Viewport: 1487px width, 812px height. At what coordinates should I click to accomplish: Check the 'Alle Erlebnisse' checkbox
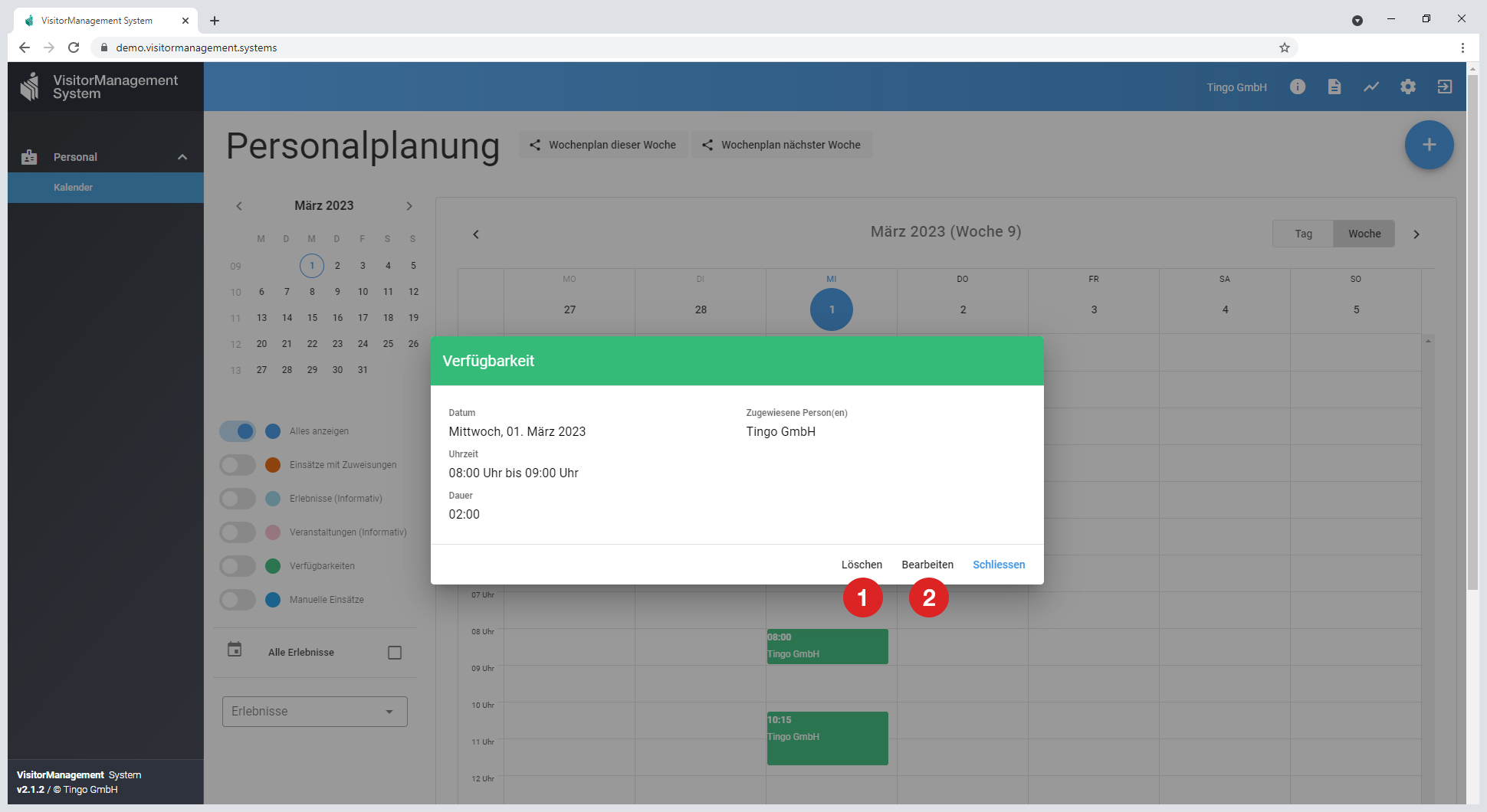pos(395,653)
